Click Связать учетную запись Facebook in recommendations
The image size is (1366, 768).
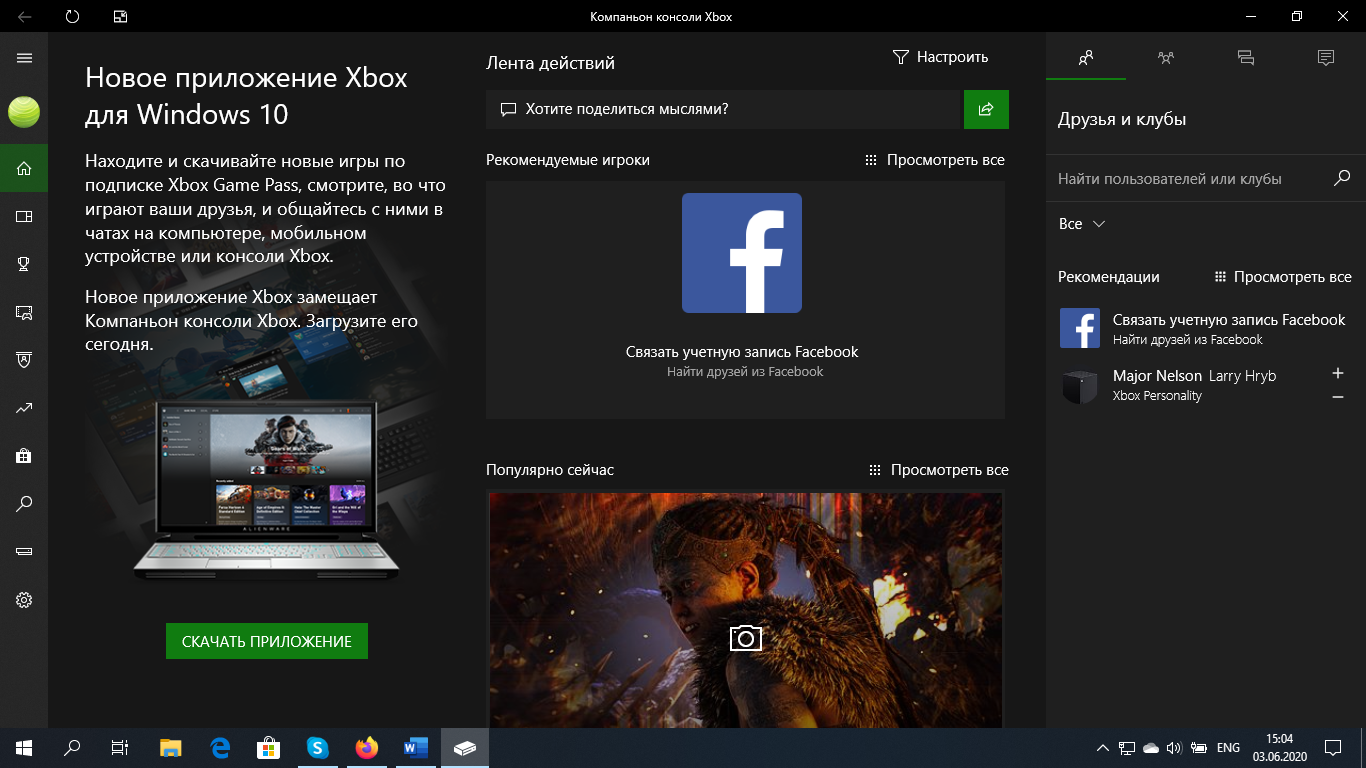point(1229,320)
